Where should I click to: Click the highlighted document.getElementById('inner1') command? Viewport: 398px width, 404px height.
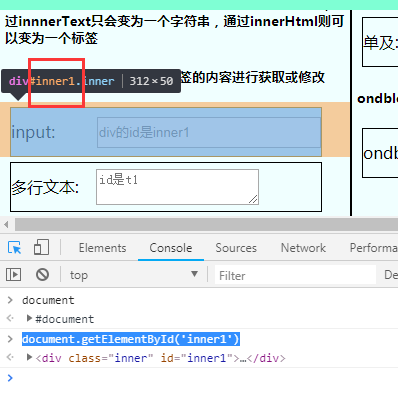131,339
